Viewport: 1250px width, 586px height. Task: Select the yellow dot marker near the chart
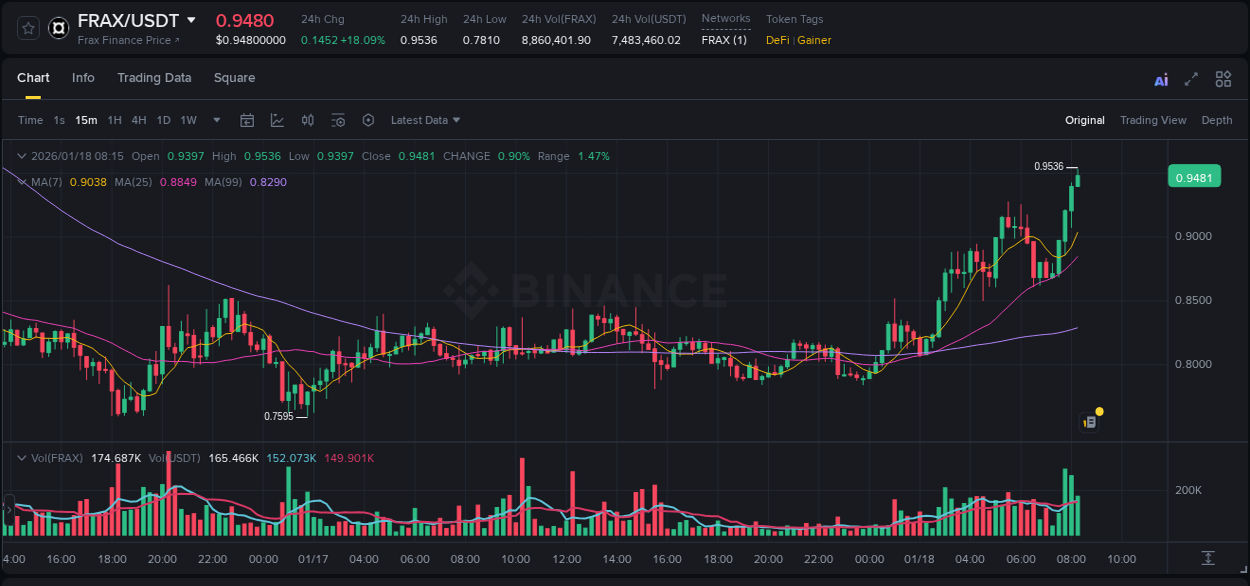tap(1098, 410)
